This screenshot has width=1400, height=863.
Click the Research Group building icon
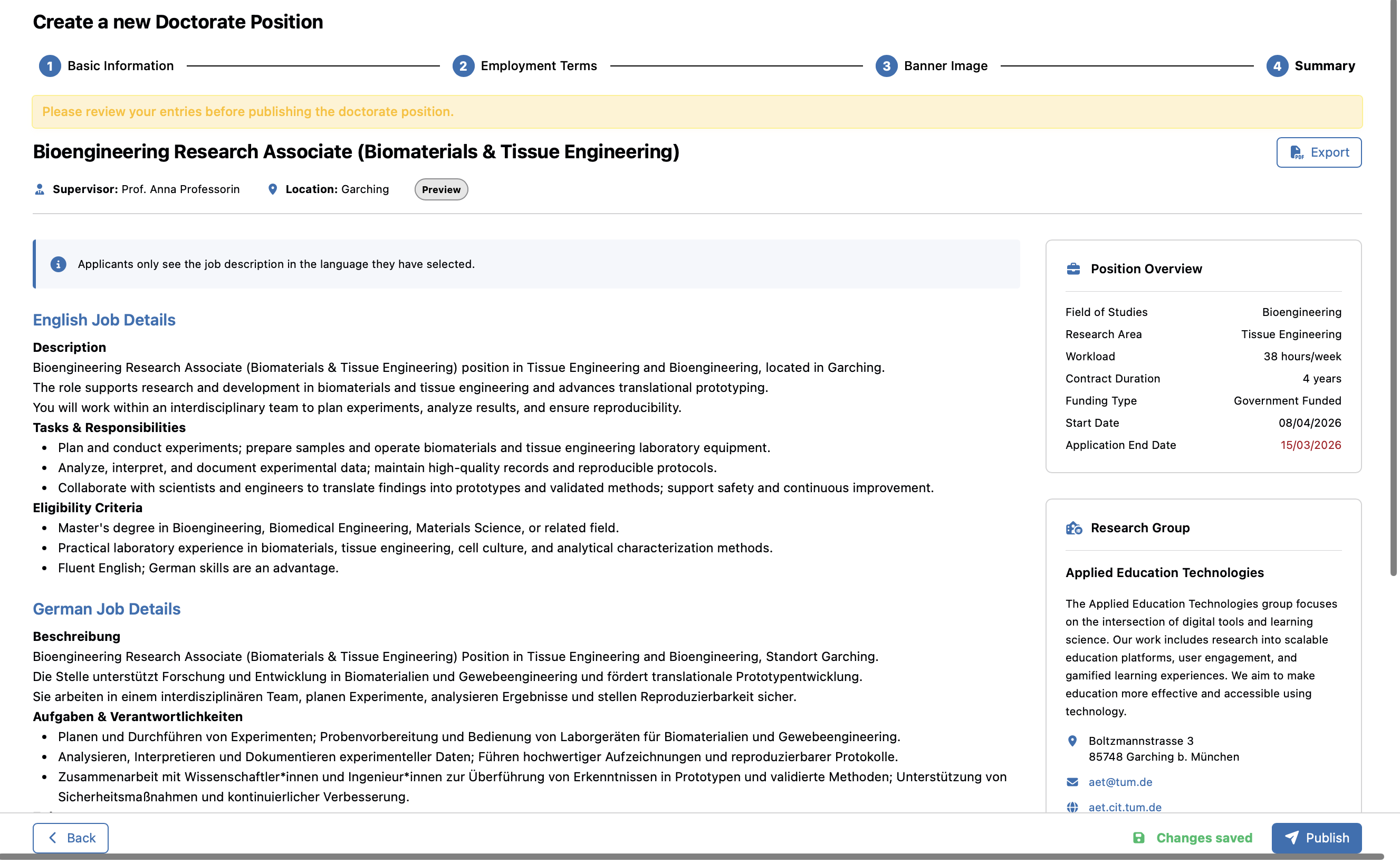[x=1073, y=528]
